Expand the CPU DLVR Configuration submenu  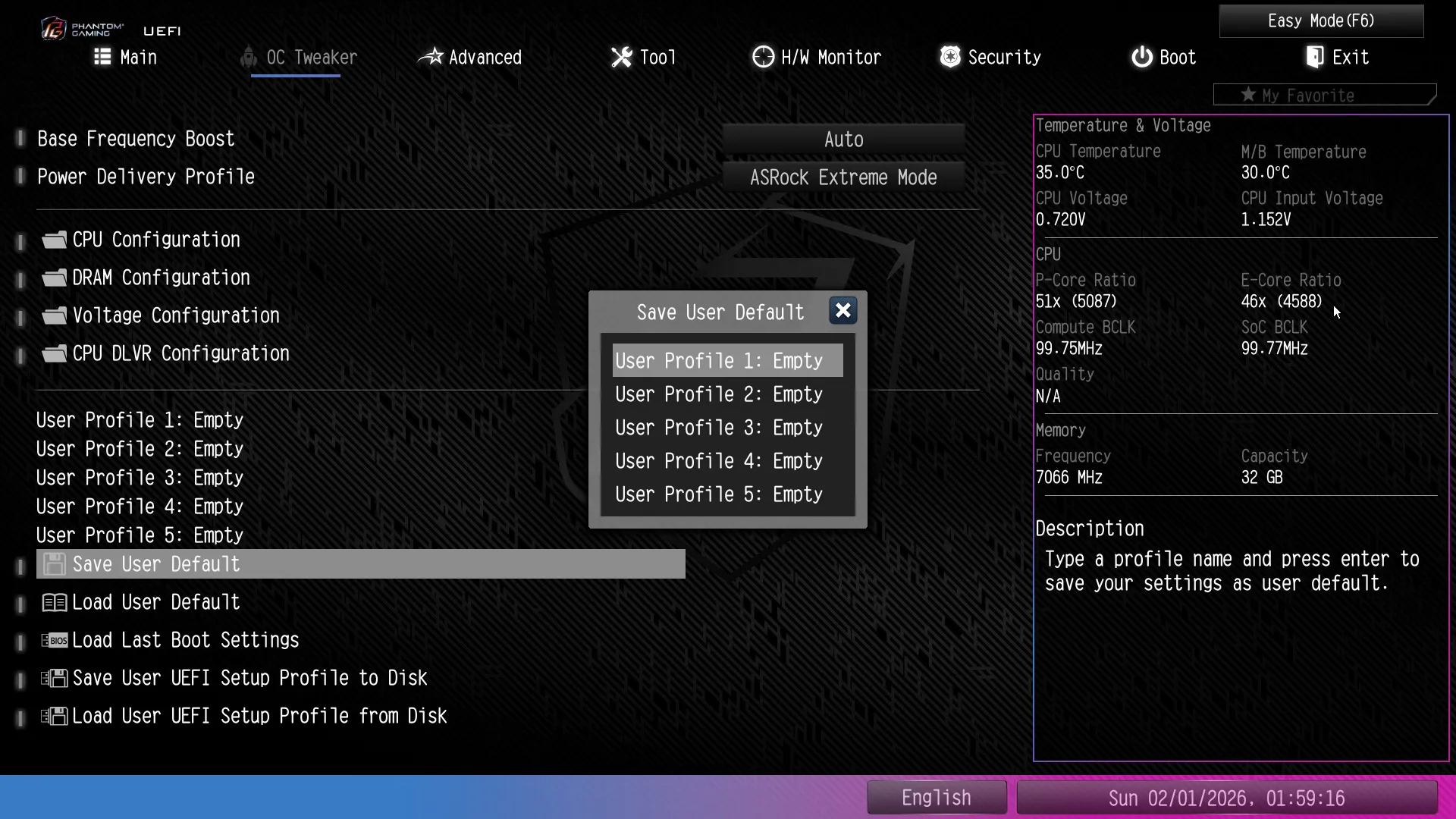coord(180,353)
